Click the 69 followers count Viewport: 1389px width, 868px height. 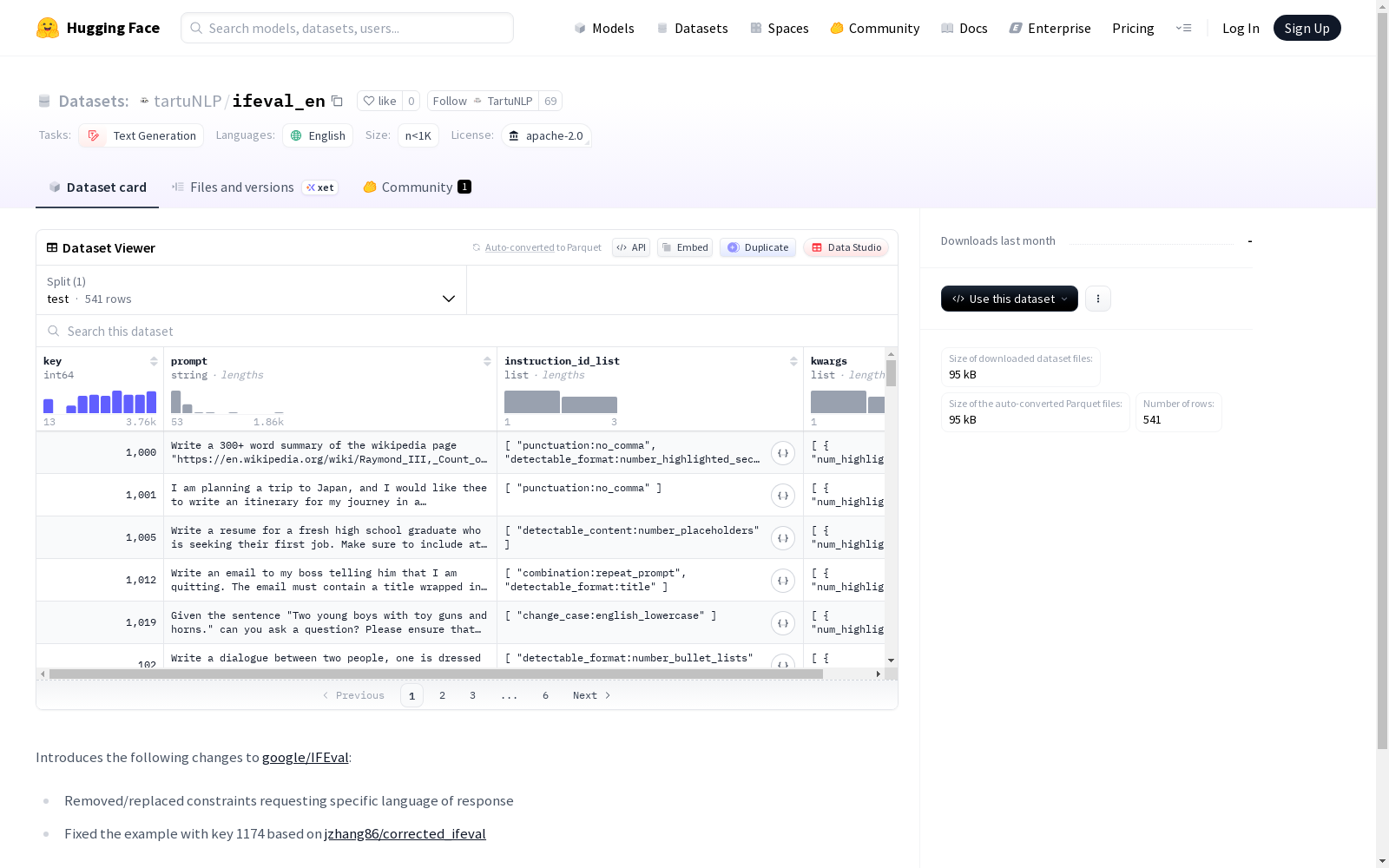click(x=550, y=101)
